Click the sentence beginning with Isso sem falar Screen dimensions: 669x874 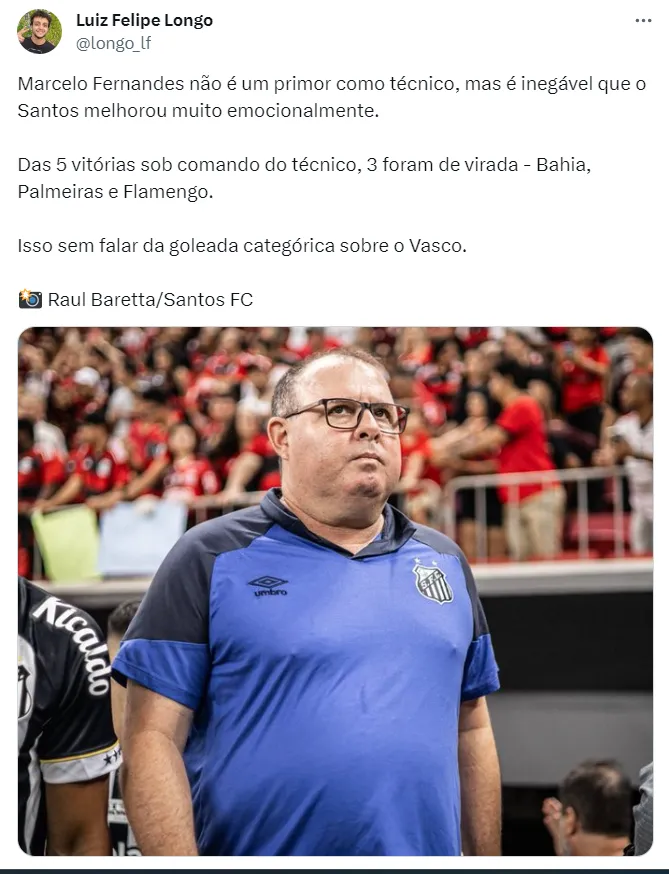(242, 246)
